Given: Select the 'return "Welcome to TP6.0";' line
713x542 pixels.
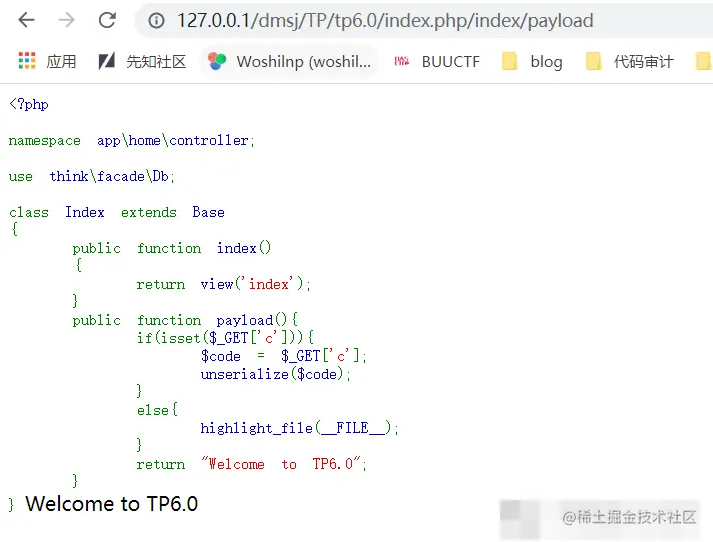Looking at the screenshot, I should (x=251, y=464).
